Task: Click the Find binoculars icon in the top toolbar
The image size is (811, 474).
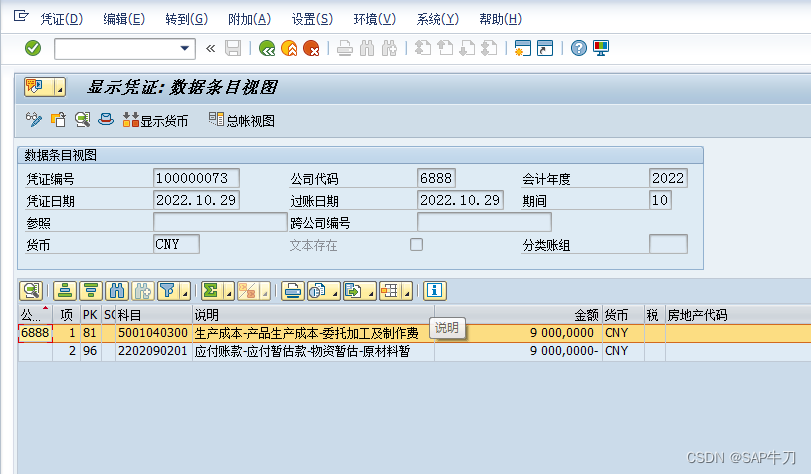Action: [x=367, y=48]
